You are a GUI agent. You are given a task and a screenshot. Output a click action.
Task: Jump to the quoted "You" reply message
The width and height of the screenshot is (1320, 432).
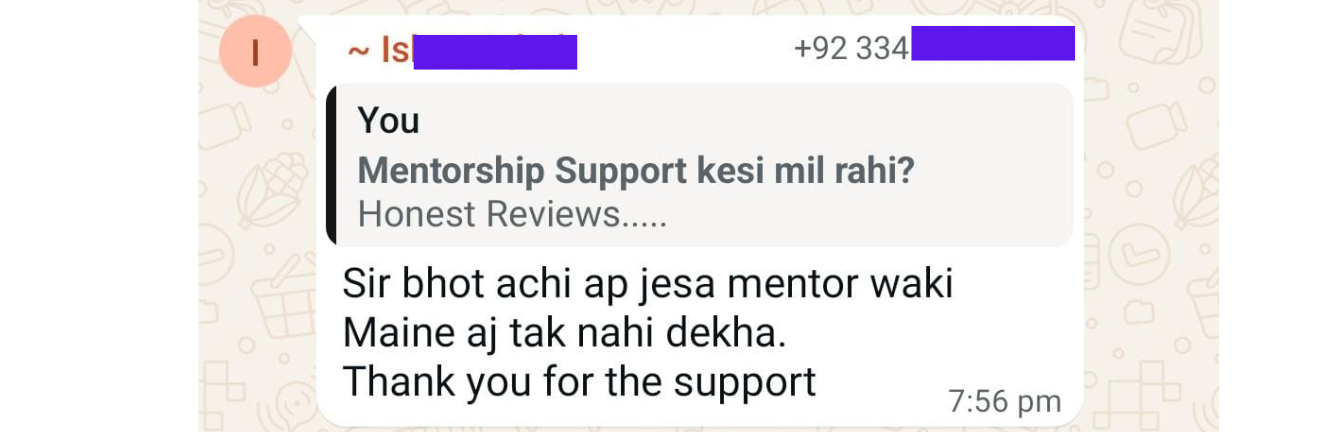coord(700,165)
